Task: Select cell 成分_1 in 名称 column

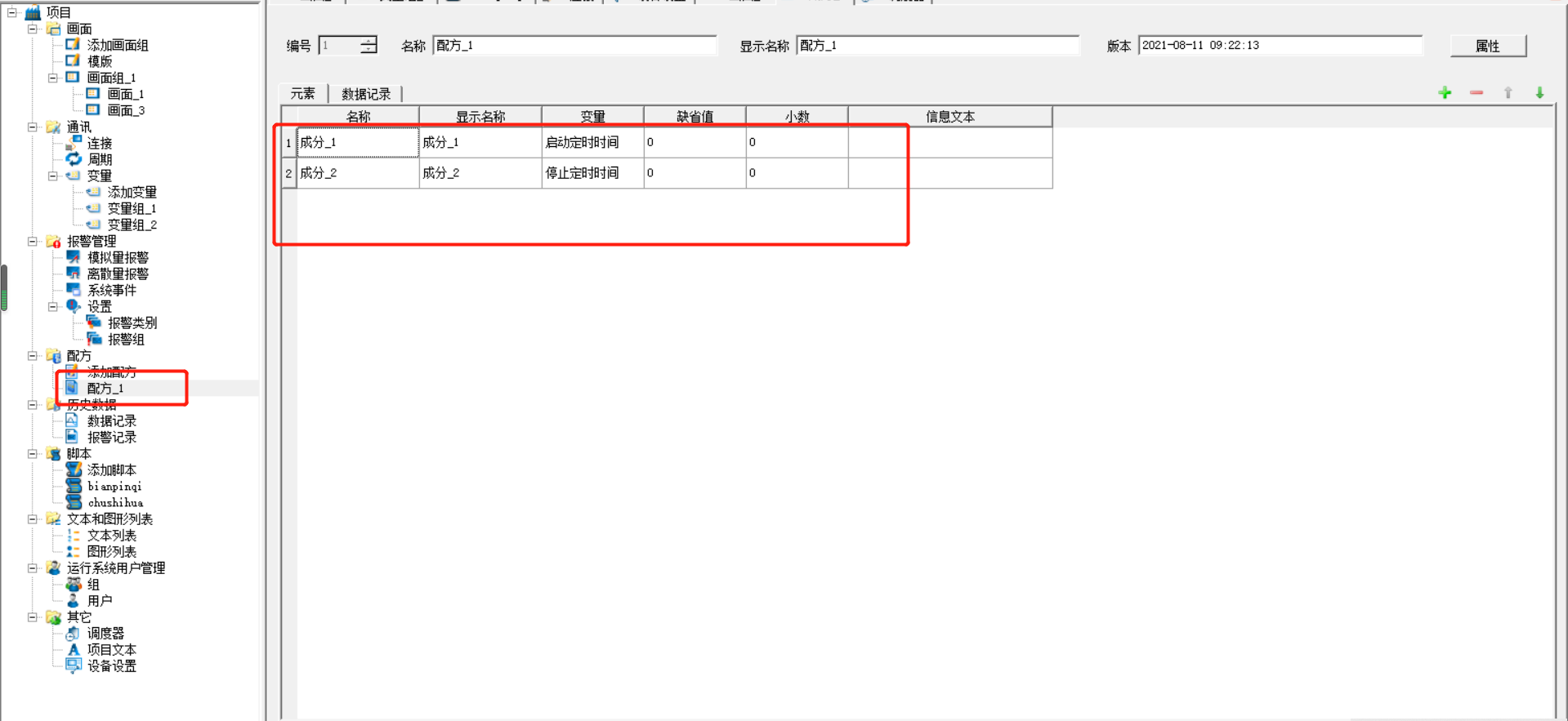Action: pos(358,142)
